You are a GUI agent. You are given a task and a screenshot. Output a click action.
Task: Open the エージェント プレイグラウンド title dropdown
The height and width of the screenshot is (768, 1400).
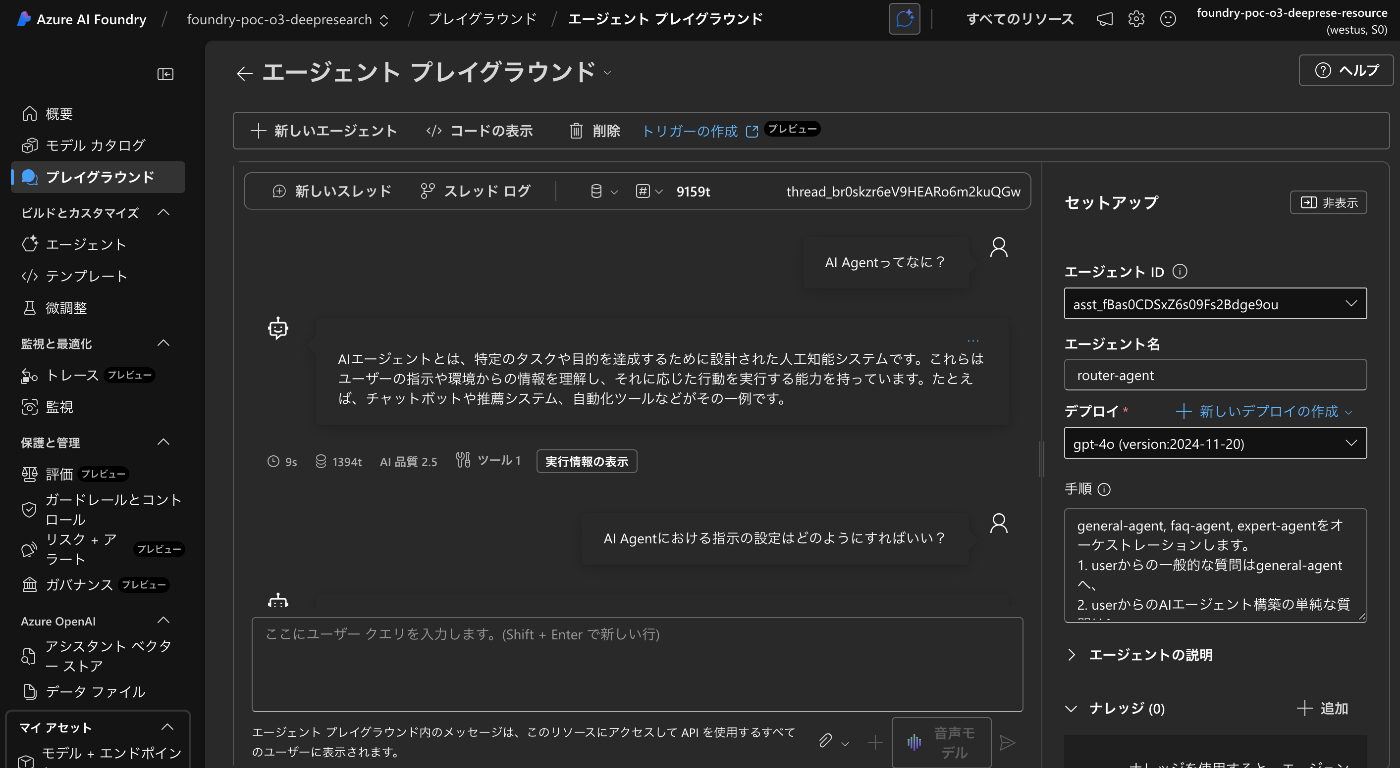click(607, 73)
